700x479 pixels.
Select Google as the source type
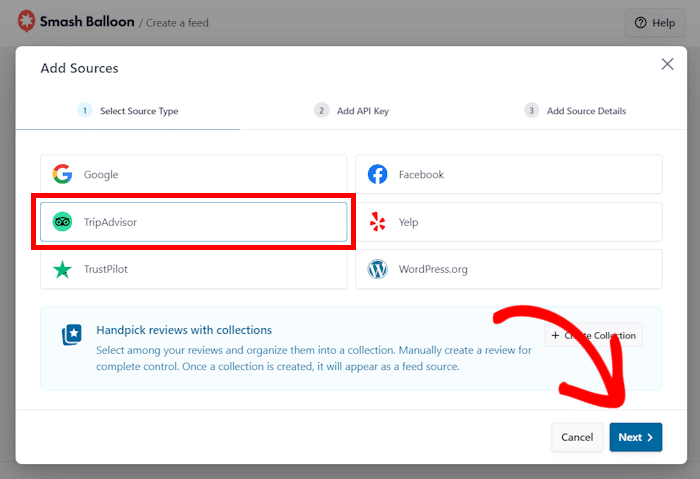coord(193,174)
